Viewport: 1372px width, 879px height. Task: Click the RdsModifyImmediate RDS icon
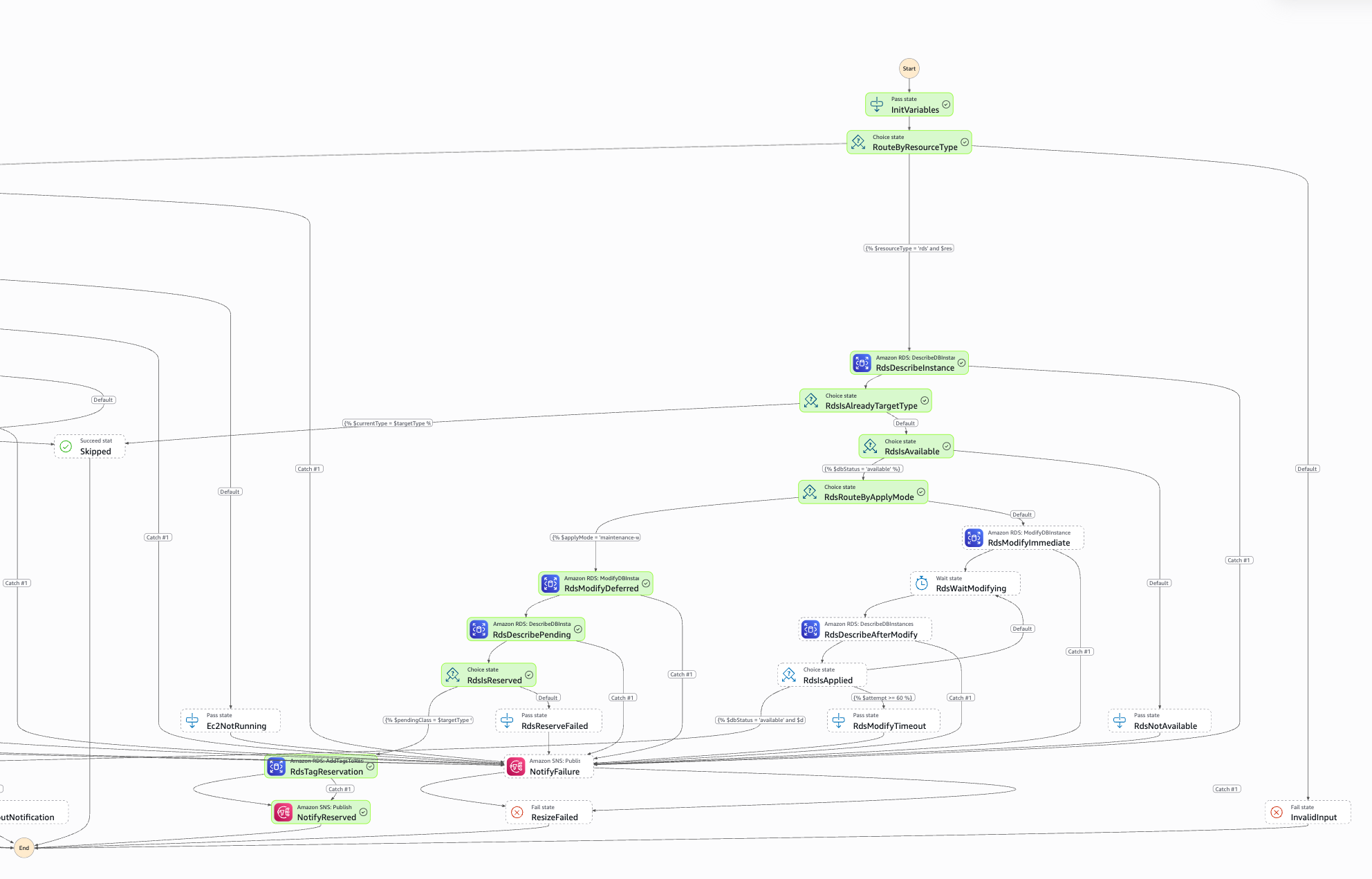coord(974,537)
